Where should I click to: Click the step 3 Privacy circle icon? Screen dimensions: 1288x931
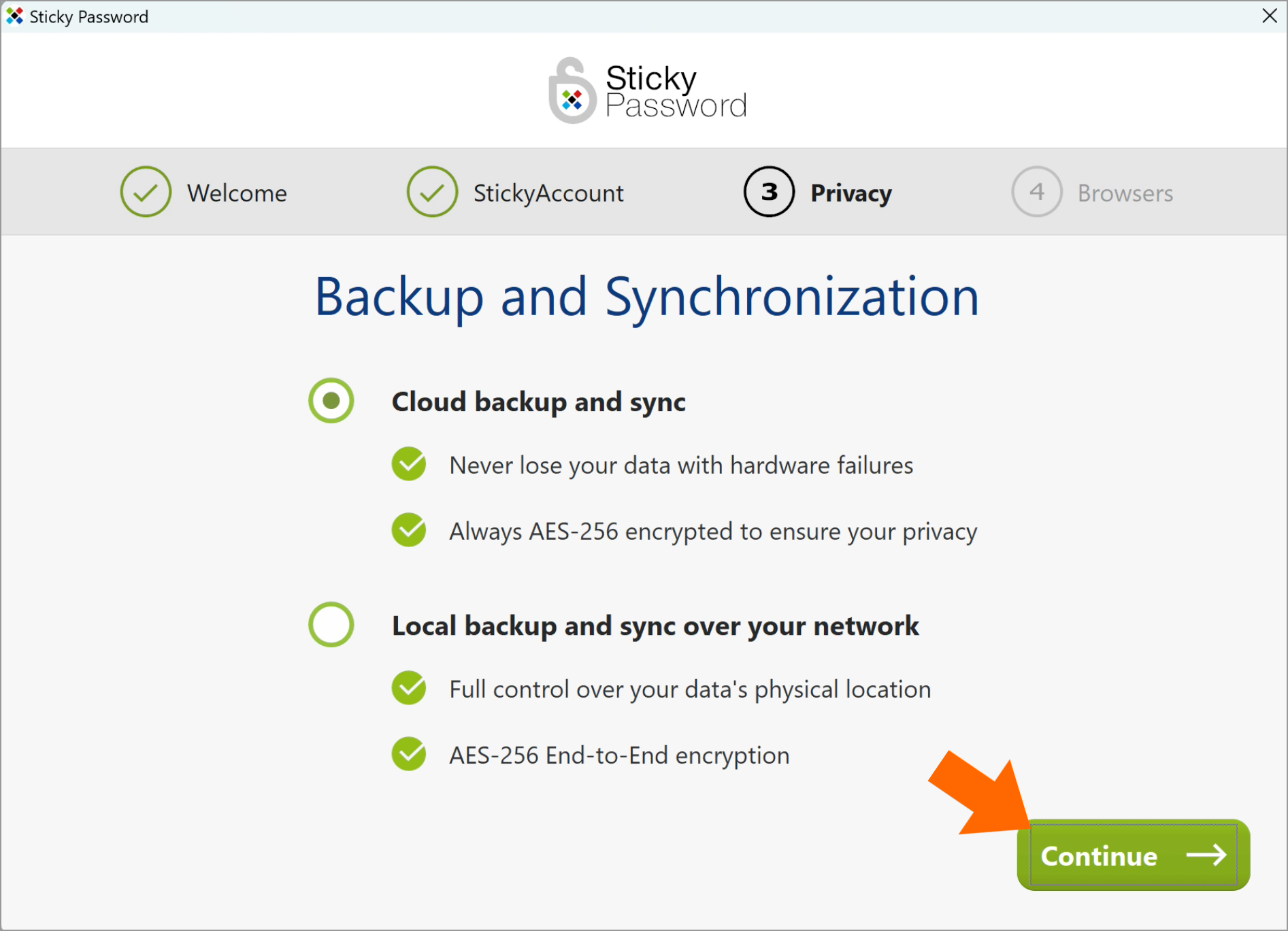(769, 192)
